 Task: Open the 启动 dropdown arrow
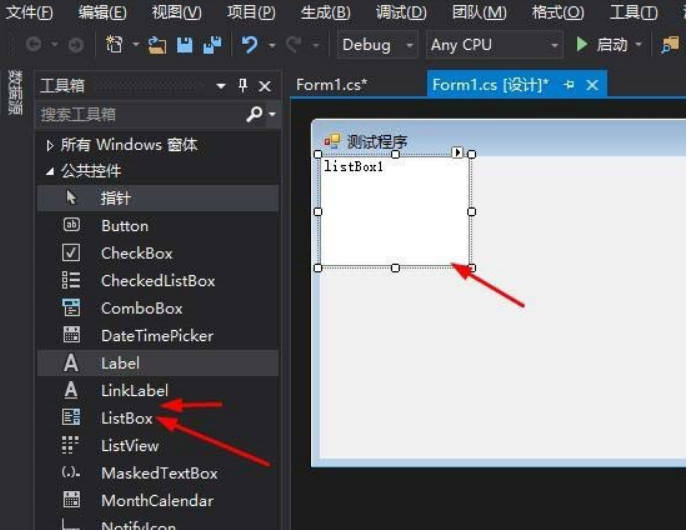coord(638,45)
